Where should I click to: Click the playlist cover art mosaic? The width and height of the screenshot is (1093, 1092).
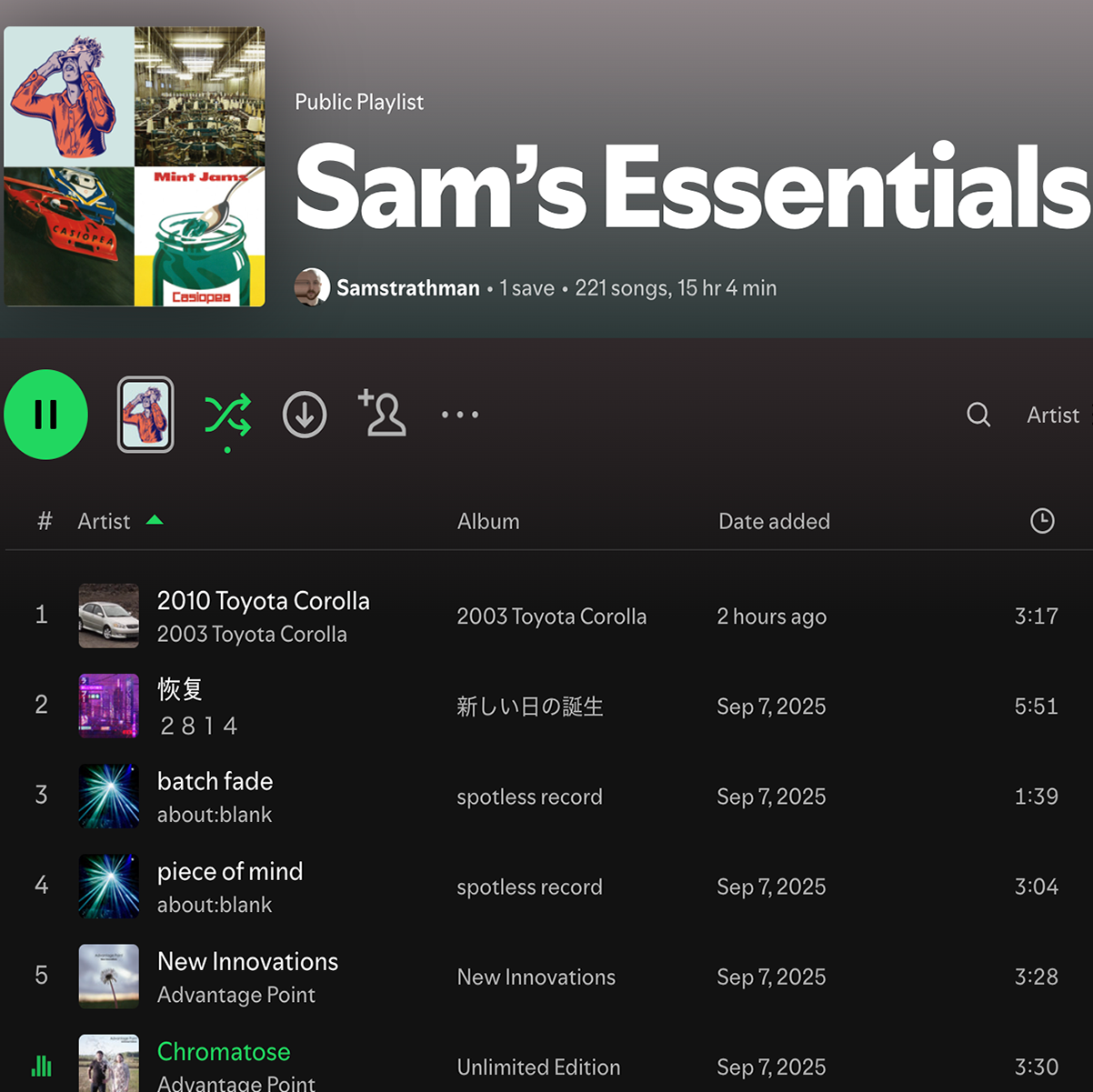135,166
